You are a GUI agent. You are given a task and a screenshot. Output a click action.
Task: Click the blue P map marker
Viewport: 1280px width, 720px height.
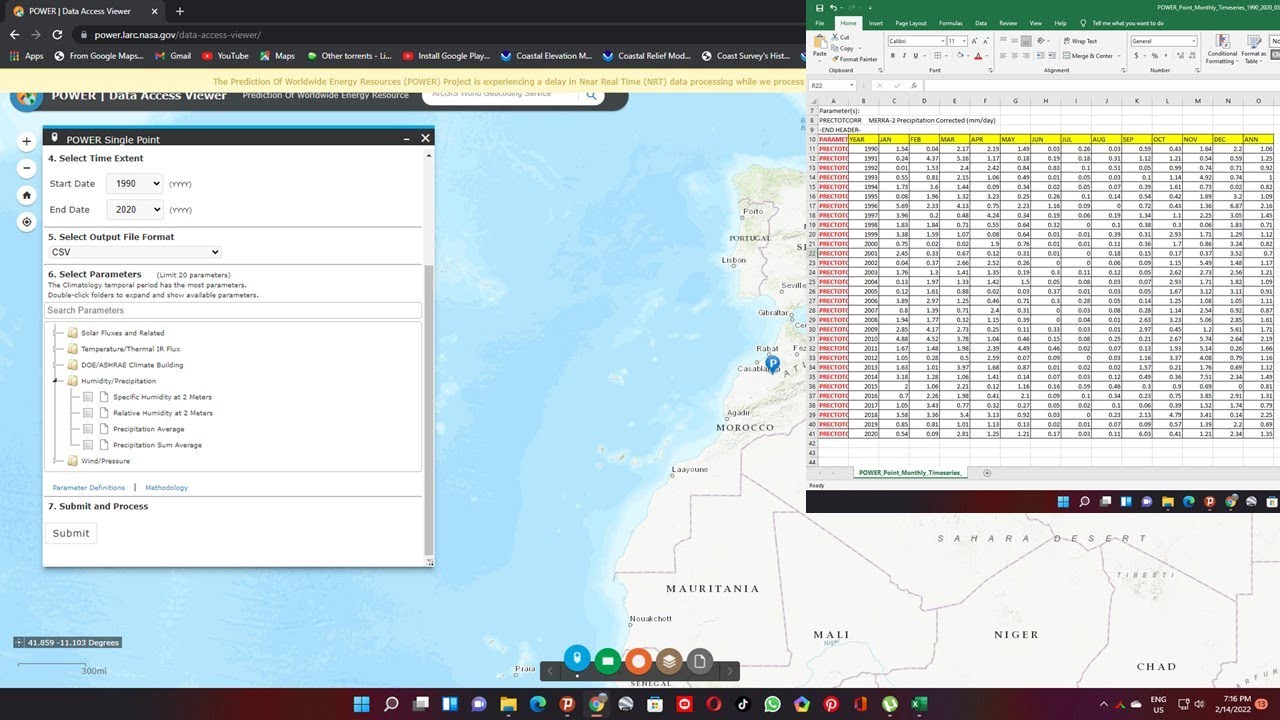[772, 365]
